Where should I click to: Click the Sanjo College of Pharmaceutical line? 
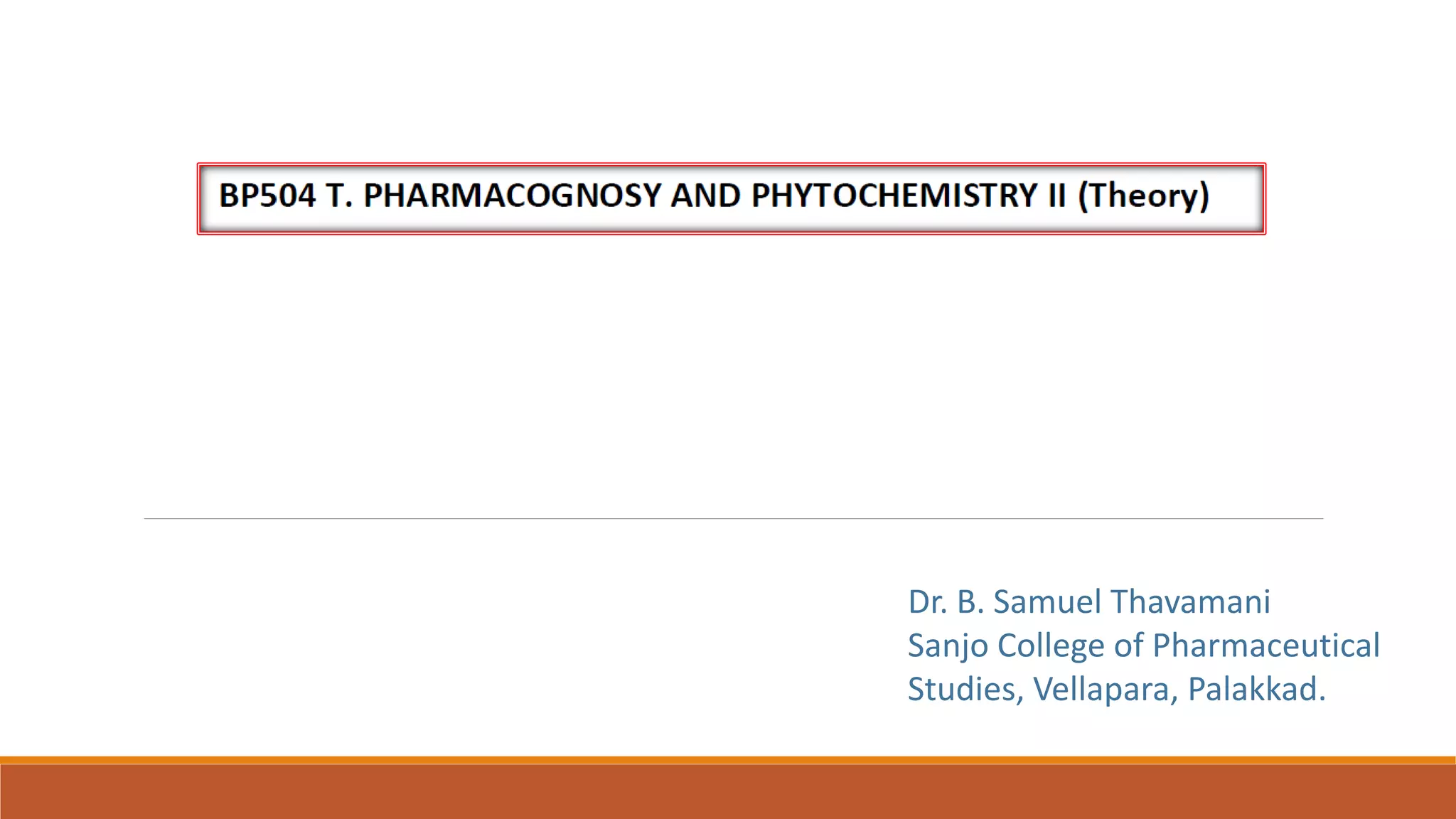click(1143, 646)
